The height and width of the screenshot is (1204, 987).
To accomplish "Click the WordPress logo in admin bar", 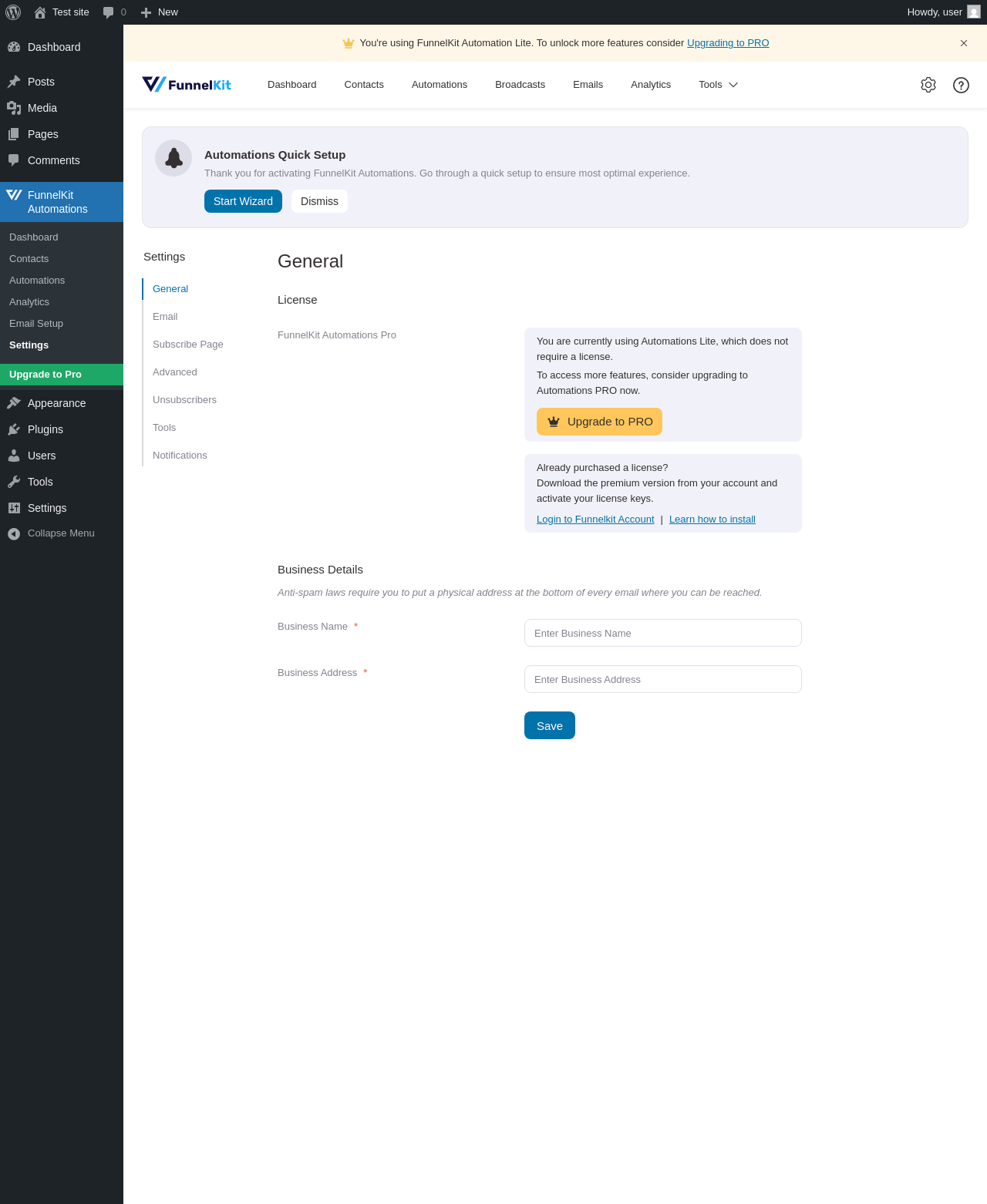I will (x=13, y=12).
